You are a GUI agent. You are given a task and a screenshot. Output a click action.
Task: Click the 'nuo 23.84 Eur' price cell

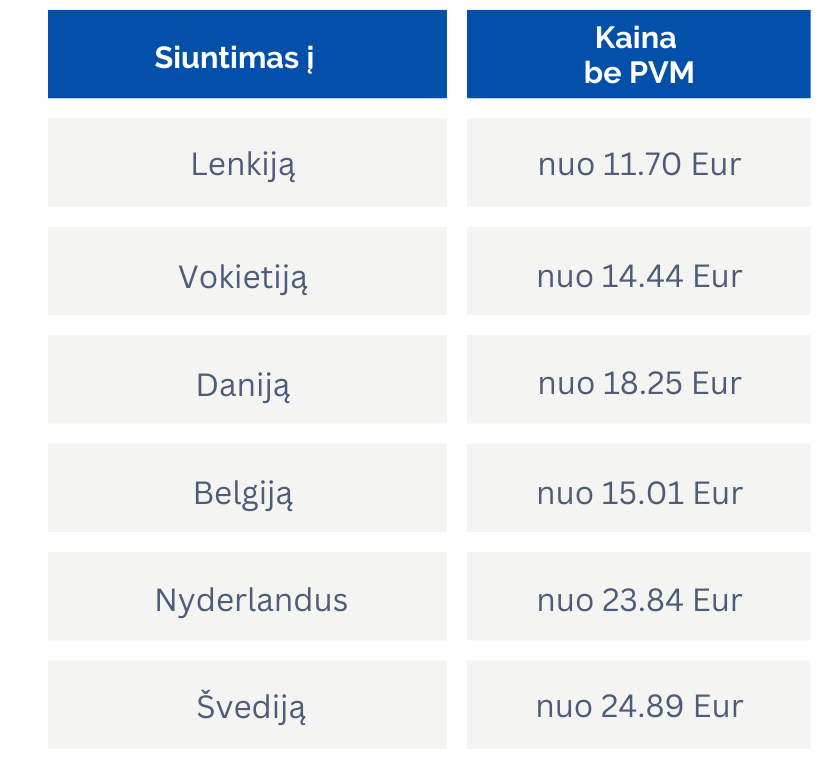click(639, 596)
